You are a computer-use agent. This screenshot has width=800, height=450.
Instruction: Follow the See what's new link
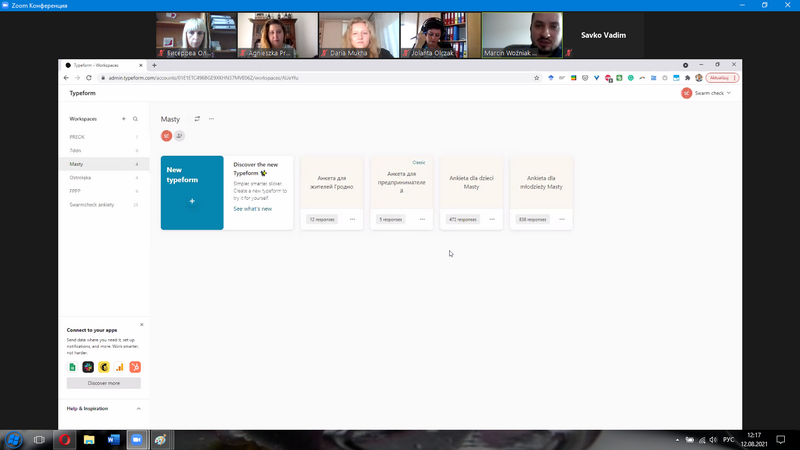coord(253,209)
